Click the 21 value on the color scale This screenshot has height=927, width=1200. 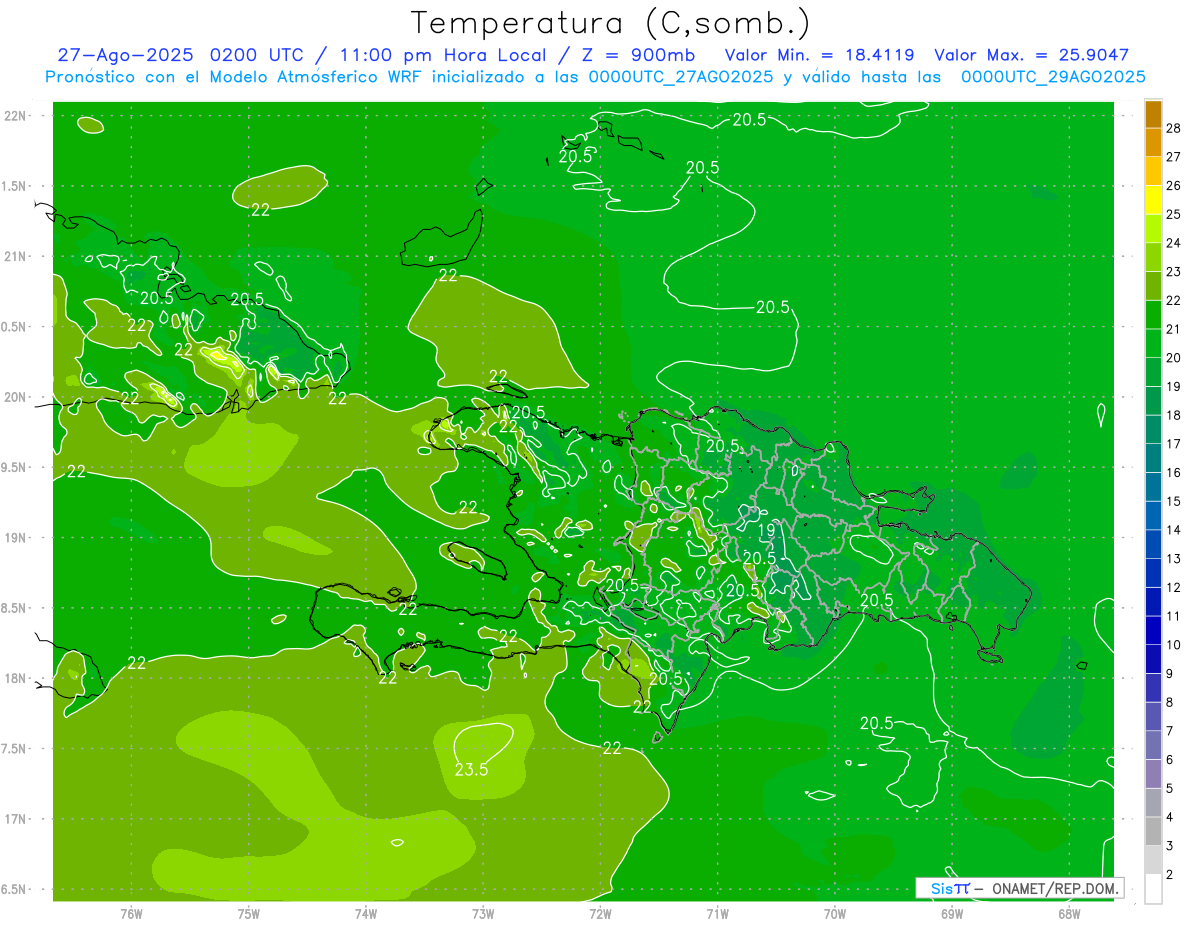coord(1174,329)
